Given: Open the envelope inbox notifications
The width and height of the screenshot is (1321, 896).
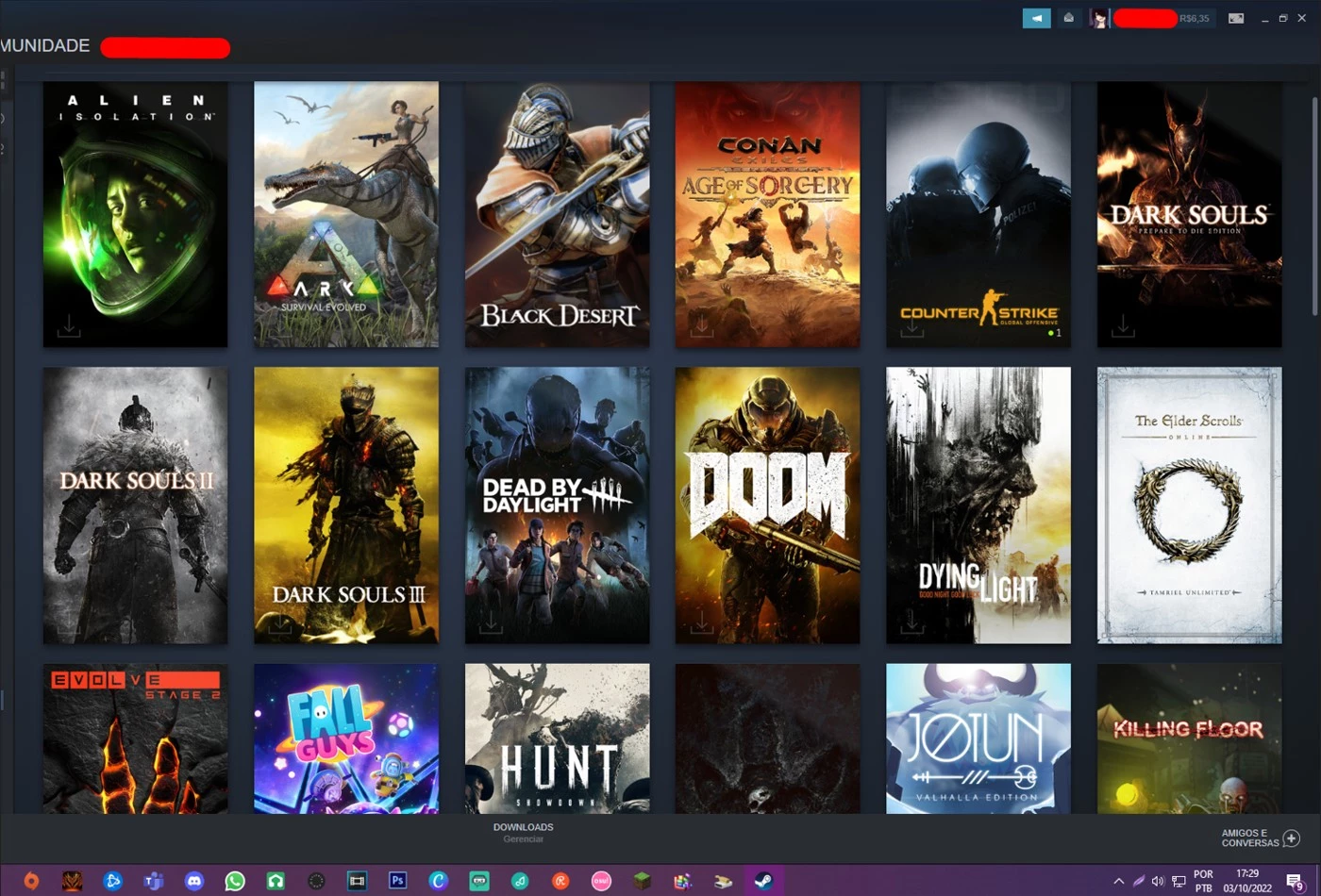Looking at the screenshot, I should coord(1068,18).
